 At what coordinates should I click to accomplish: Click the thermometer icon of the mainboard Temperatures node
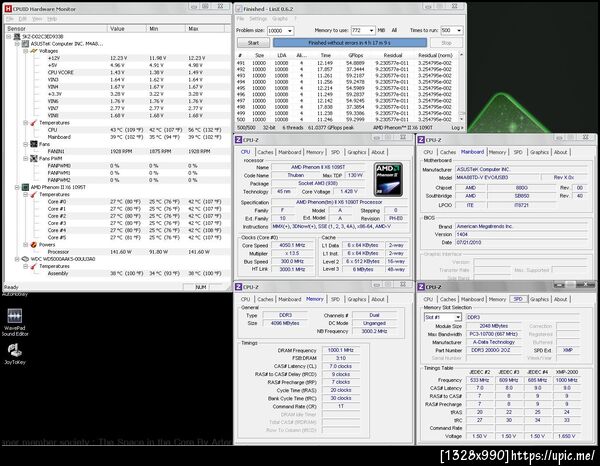point(34,123)
